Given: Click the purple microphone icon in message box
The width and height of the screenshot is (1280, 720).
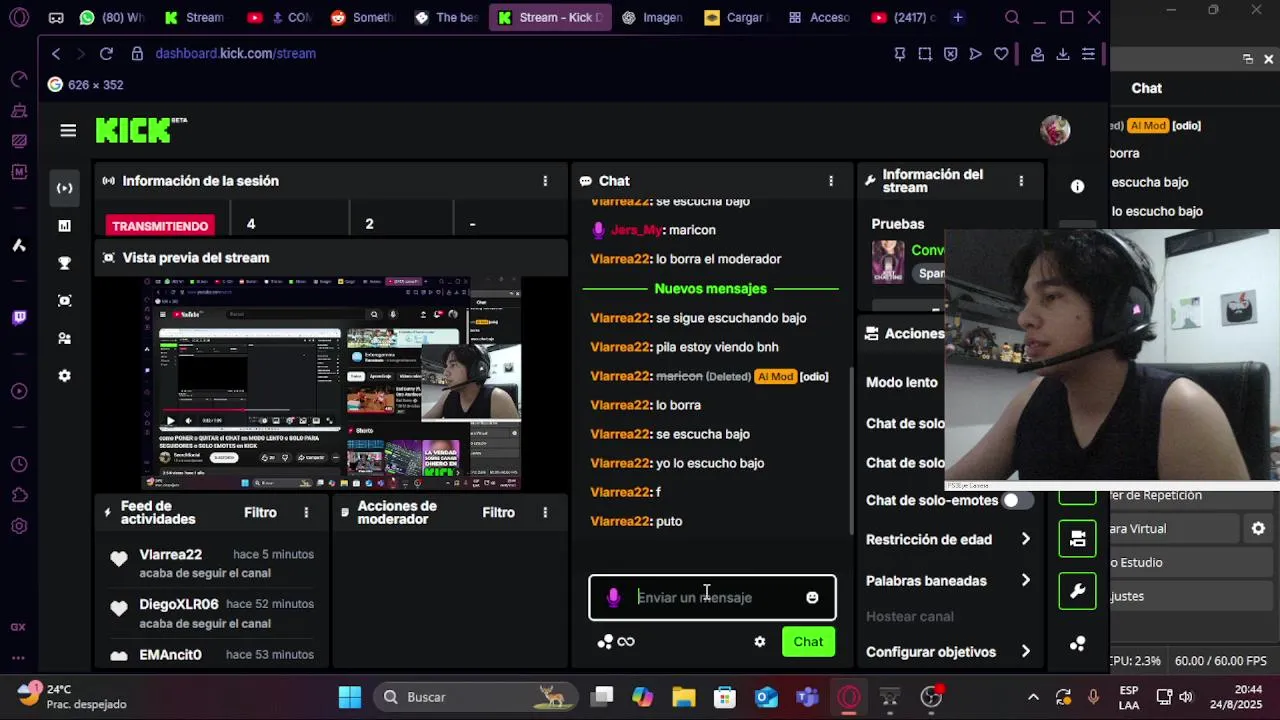Looking at the screenshot, I should point(613,598).
